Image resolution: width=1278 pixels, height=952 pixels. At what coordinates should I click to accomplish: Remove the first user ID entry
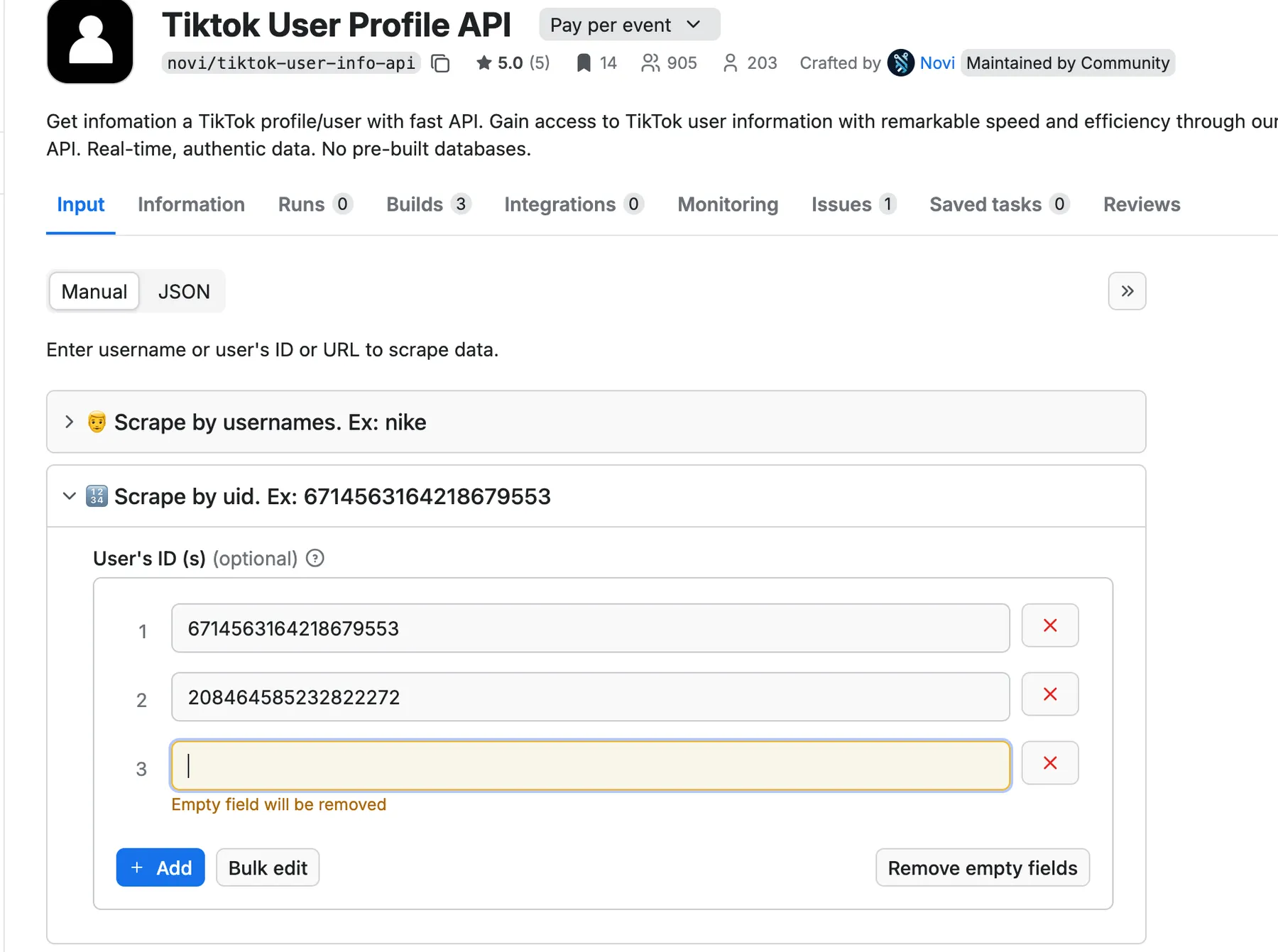(1049, 625)
